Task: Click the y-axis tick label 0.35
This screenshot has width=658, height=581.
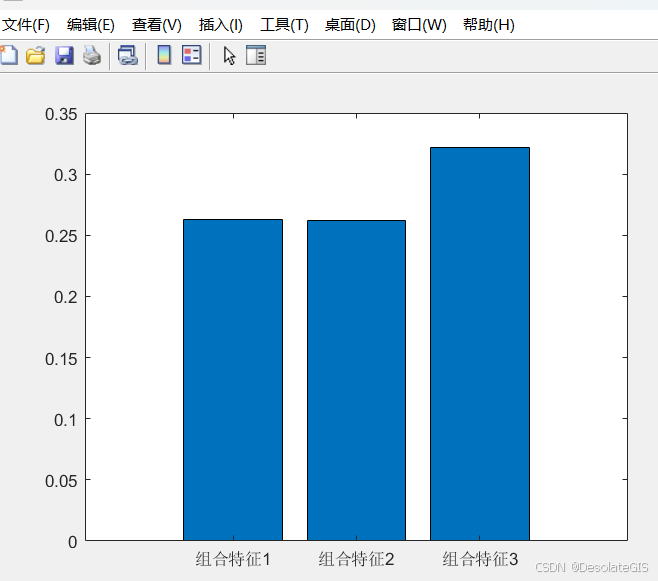Action: [x=61, y=114]
